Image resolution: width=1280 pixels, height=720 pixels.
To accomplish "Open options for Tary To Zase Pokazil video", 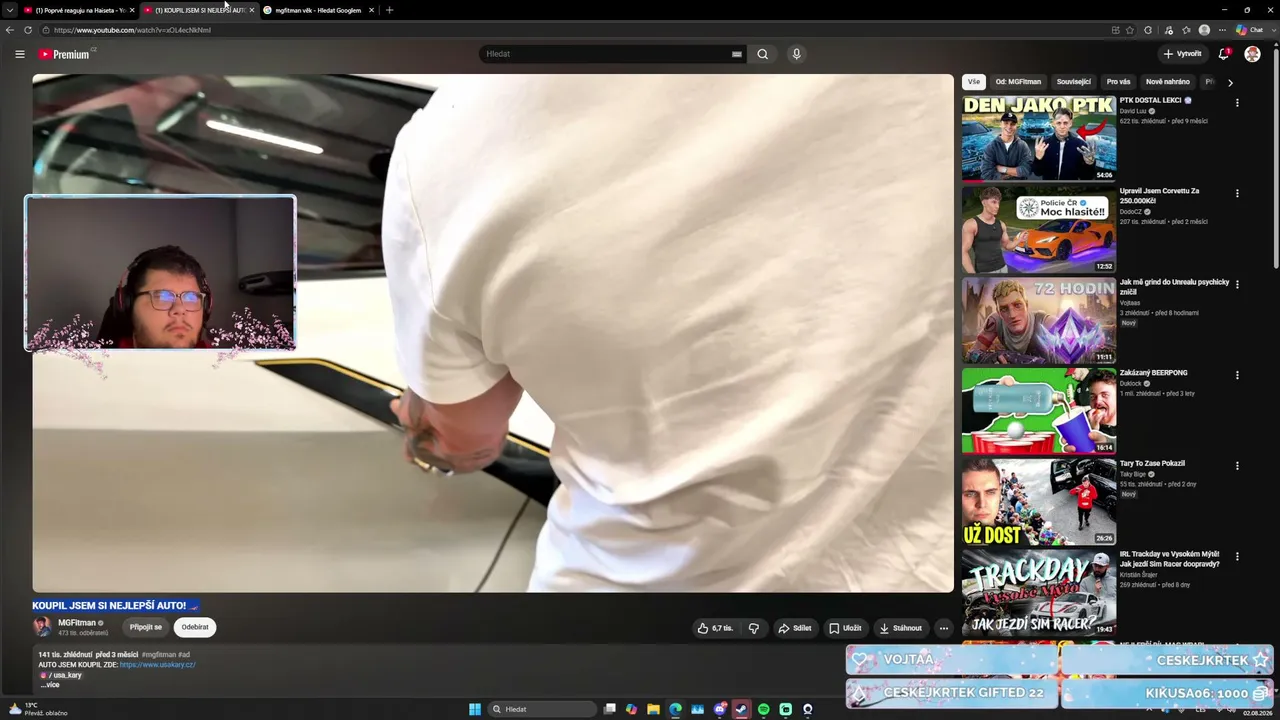I will (1237, 466).
